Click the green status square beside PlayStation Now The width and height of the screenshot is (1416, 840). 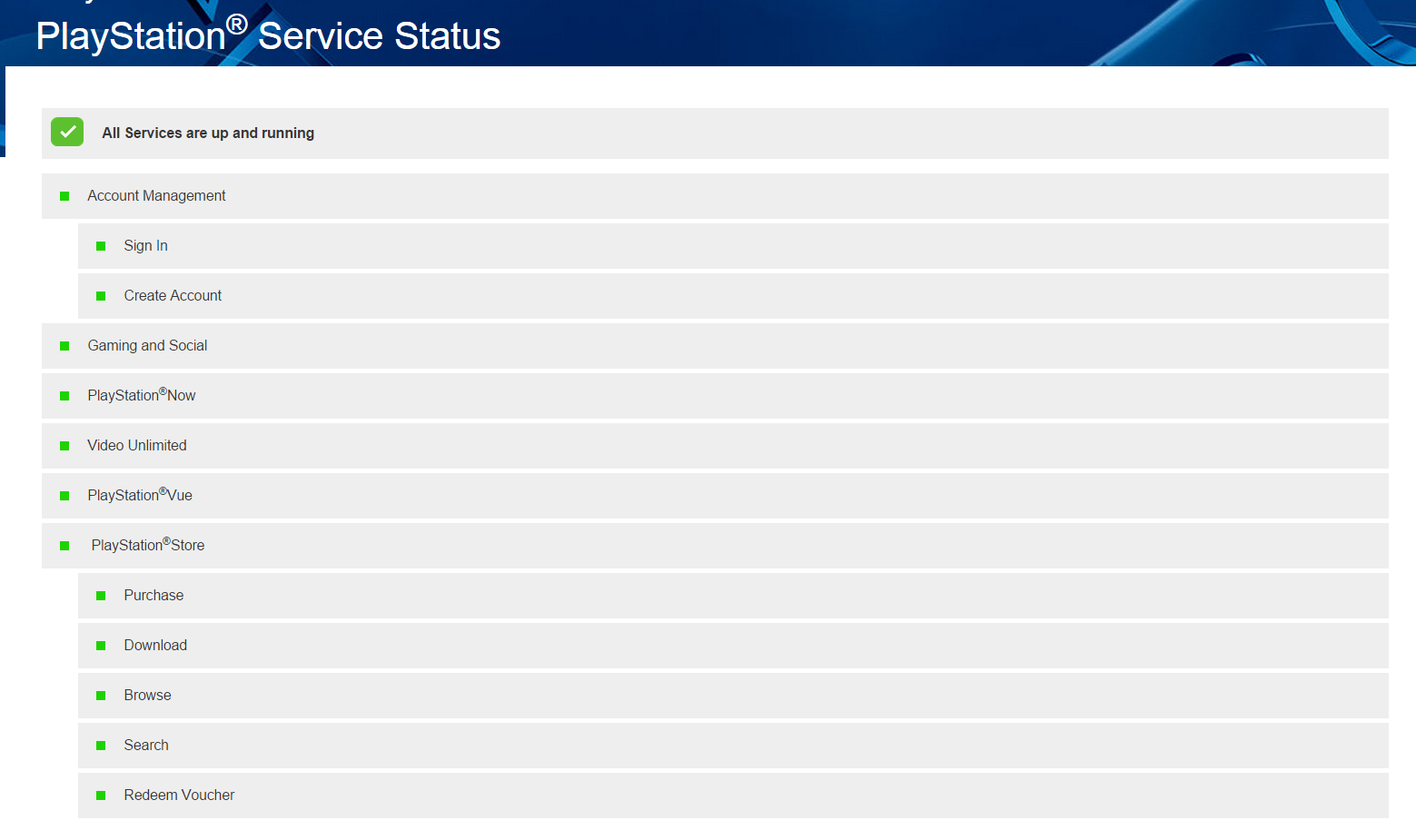(64, 396)
